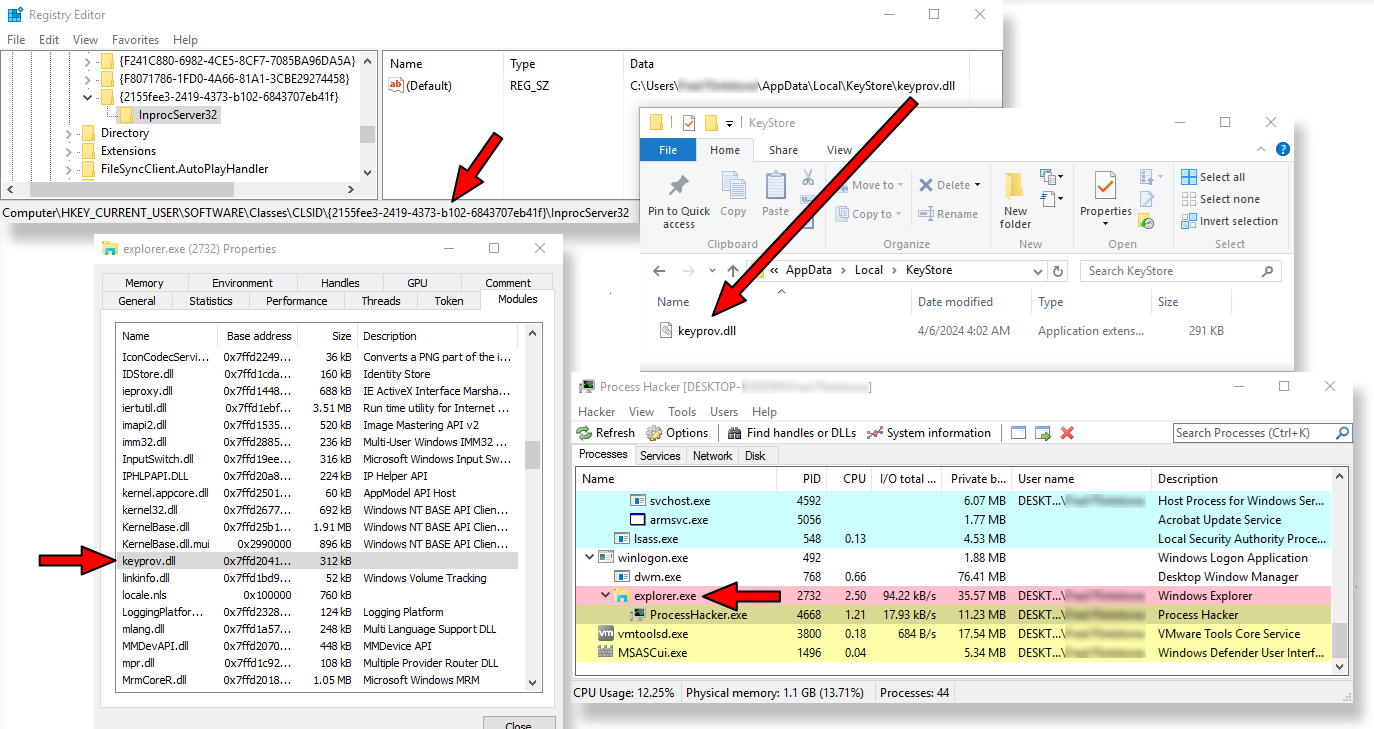
Task: Go Up one folder level in KeyStore
Action: 733,271
